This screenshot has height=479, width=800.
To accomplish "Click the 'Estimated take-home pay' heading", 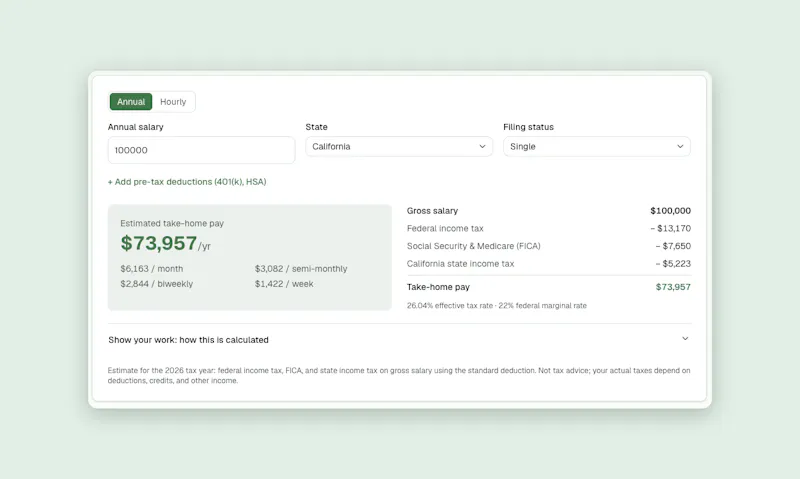I will tap(172, 223).
